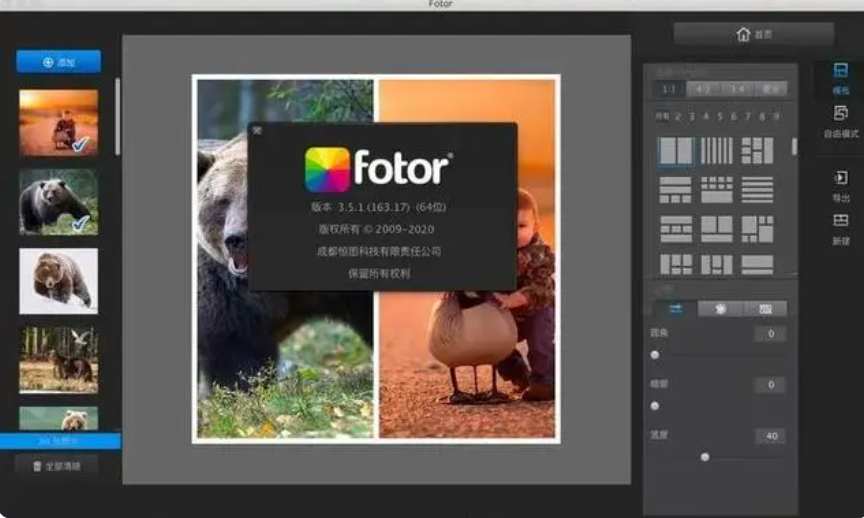The height and width of the screenshot is (518, 864).
Task: Choose the mosaic layout right of vertical strips
Action: [757, 150]
